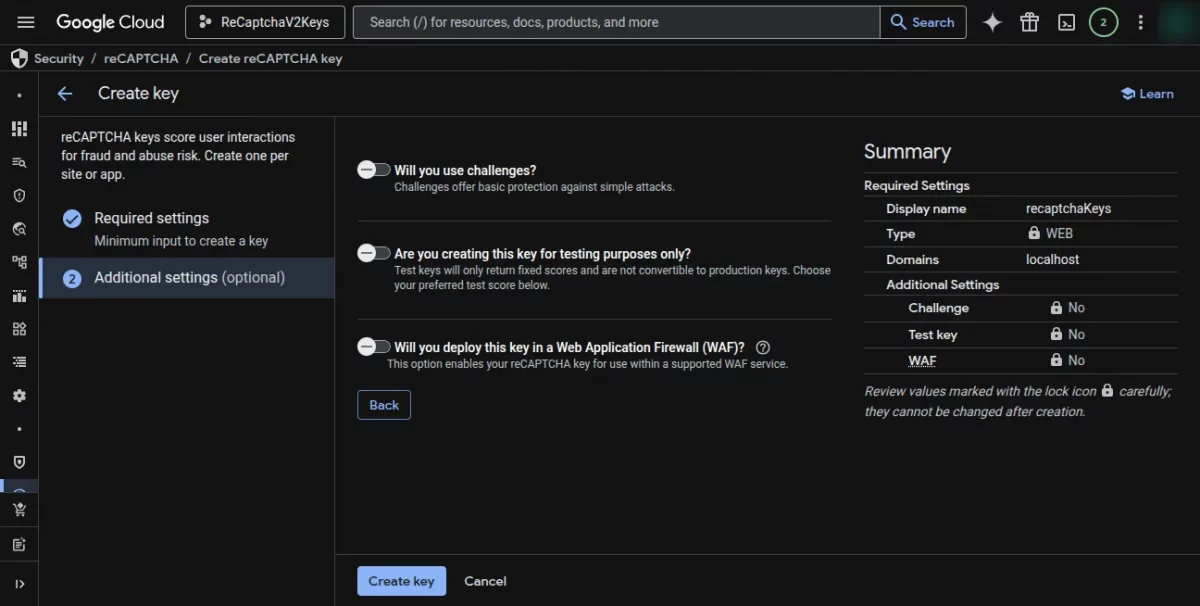Click the Back button
This screenshot has width=1200, height=606.
pos(384,405)
